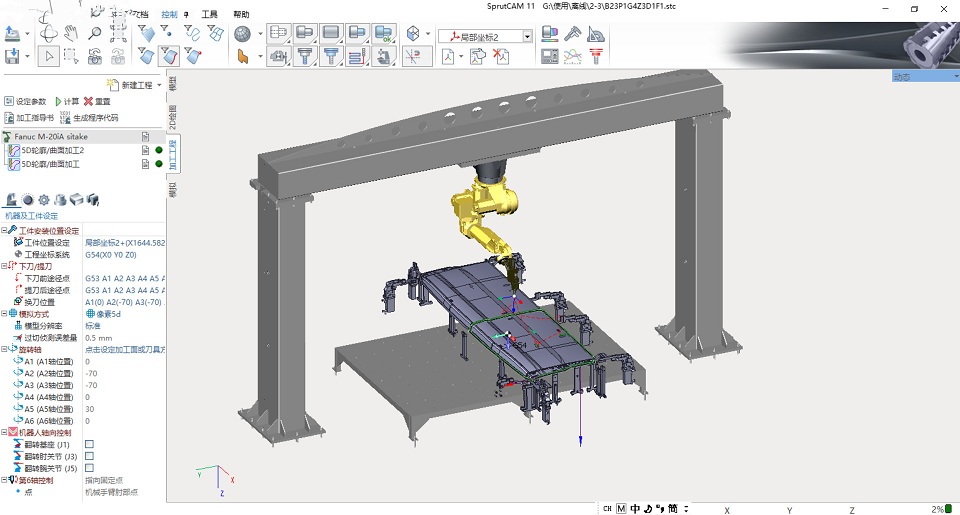This screenshot has height=515, width=960.
Task: Open the gear settings parameter tab icon
Action: tap(44, 200)
